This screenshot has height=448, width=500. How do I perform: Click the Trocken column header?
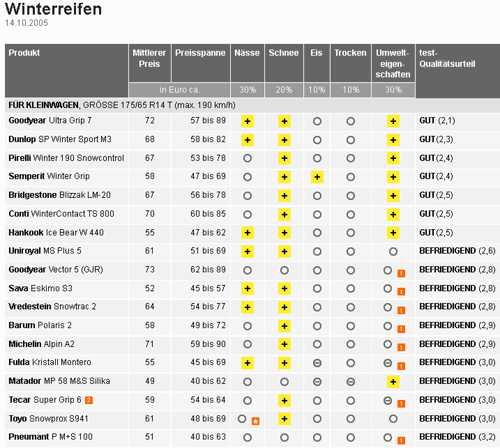tap(351, 63)
